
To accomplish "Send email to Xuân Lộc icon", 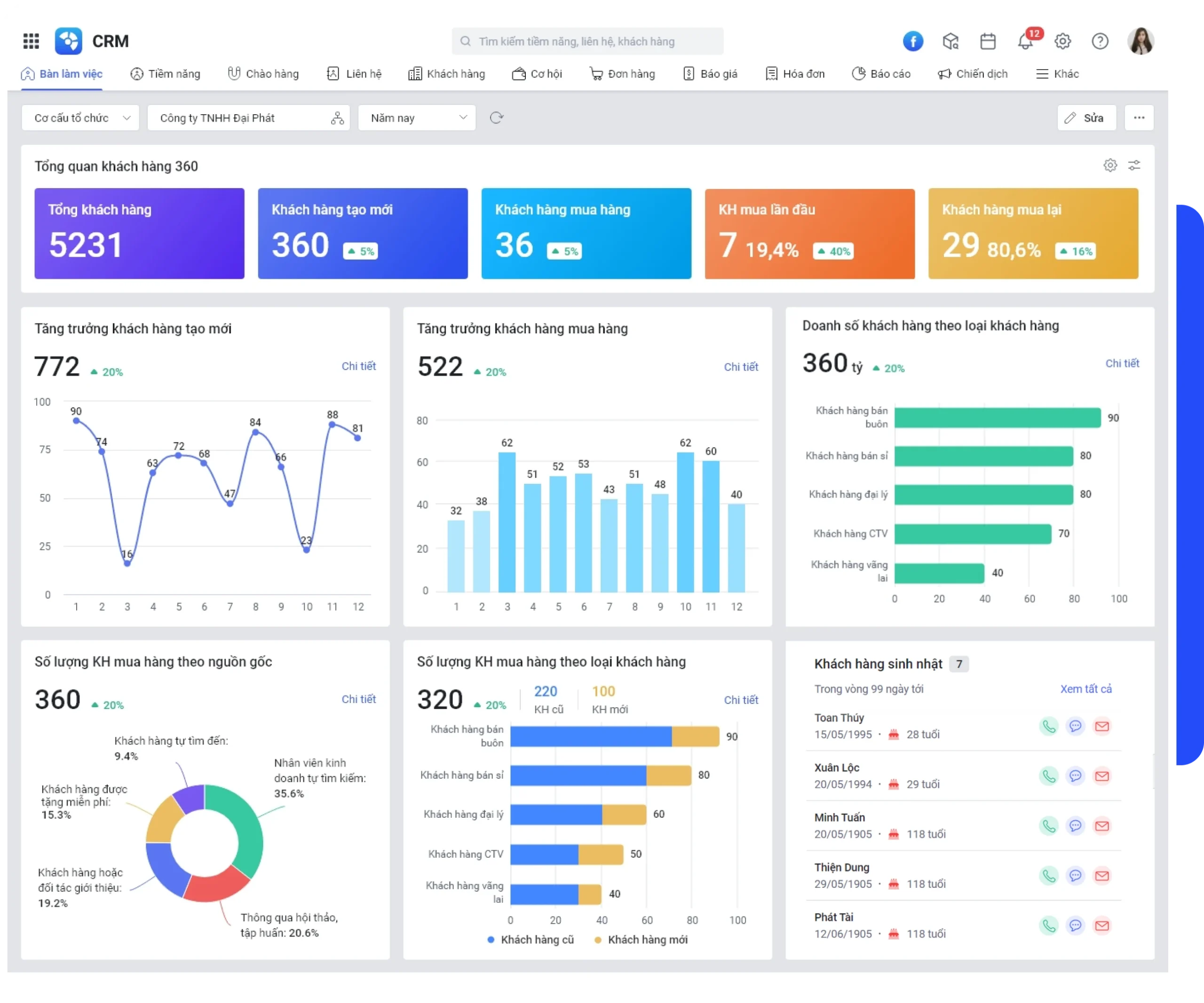I will 1102,776.
